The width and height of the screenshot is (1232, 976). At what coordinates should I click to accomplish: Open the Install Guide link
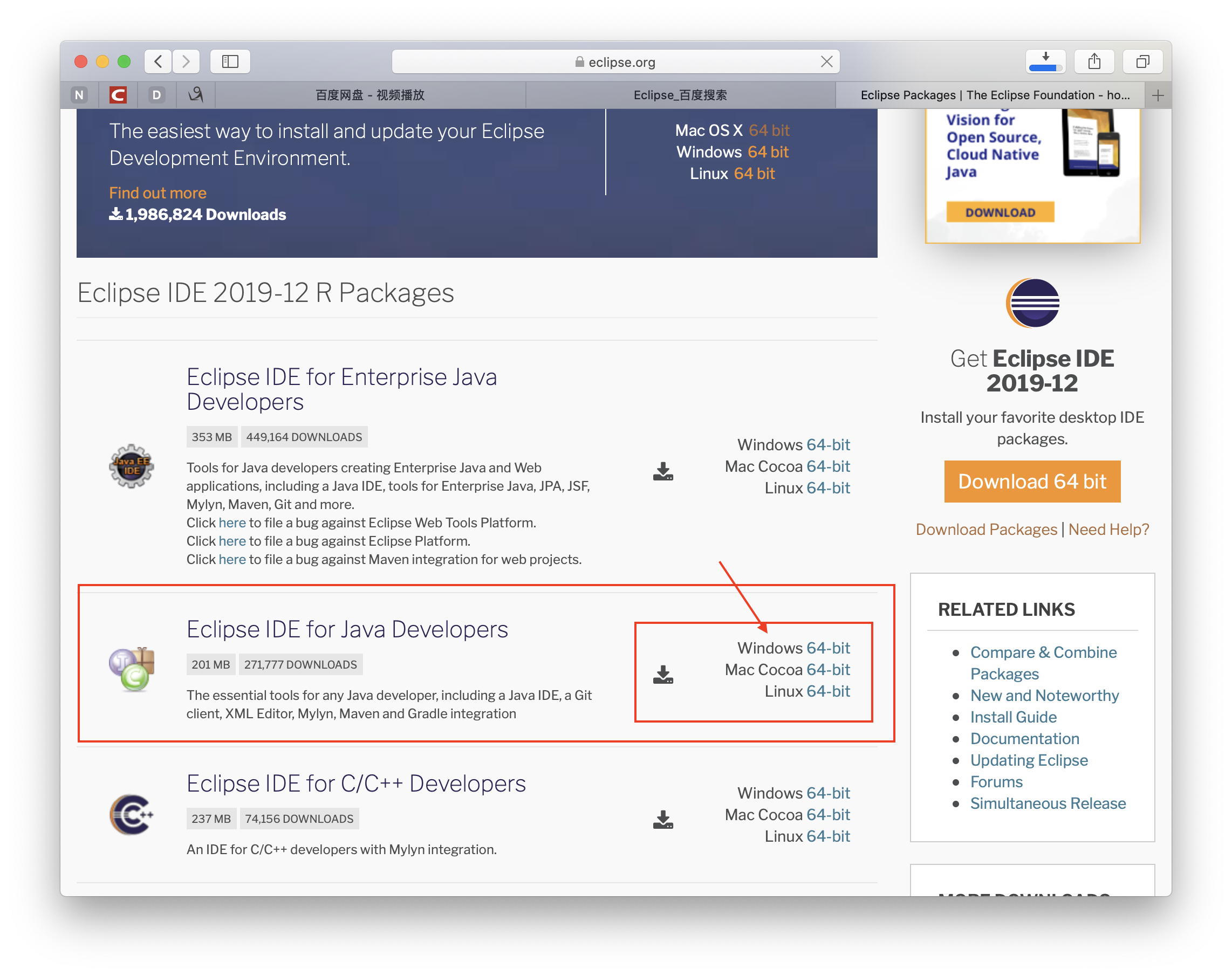point(1013,717)
